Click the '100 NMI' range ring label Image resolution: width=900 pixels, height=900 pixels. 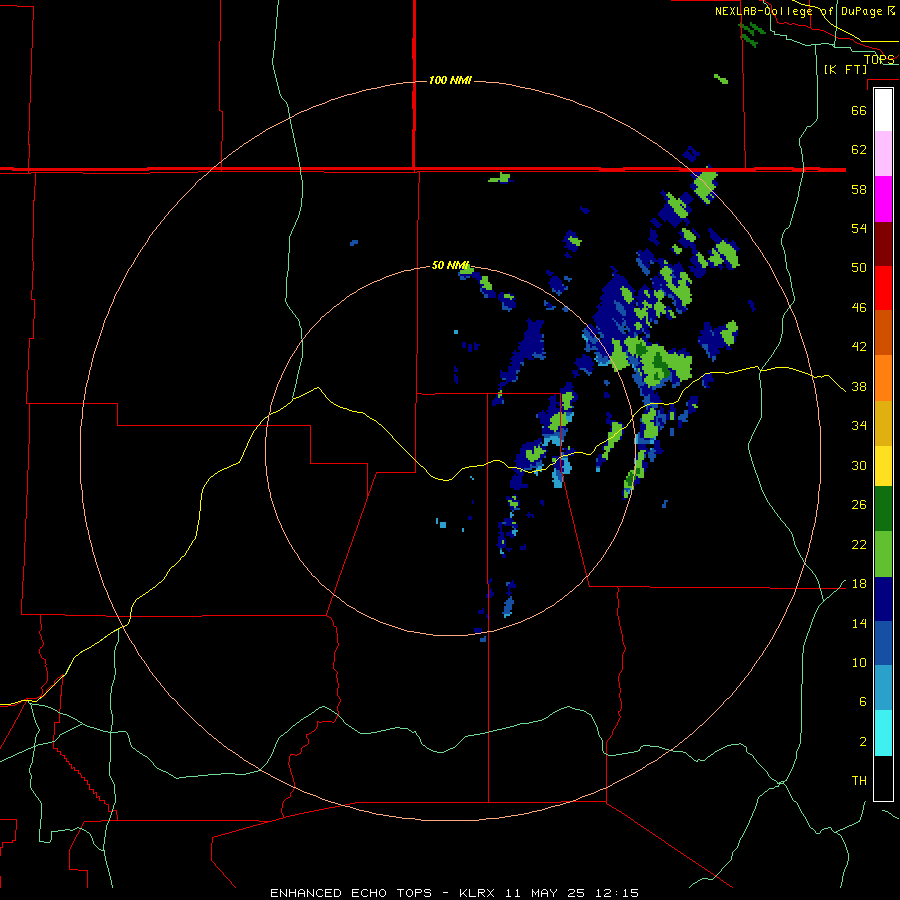coord(450,80)
